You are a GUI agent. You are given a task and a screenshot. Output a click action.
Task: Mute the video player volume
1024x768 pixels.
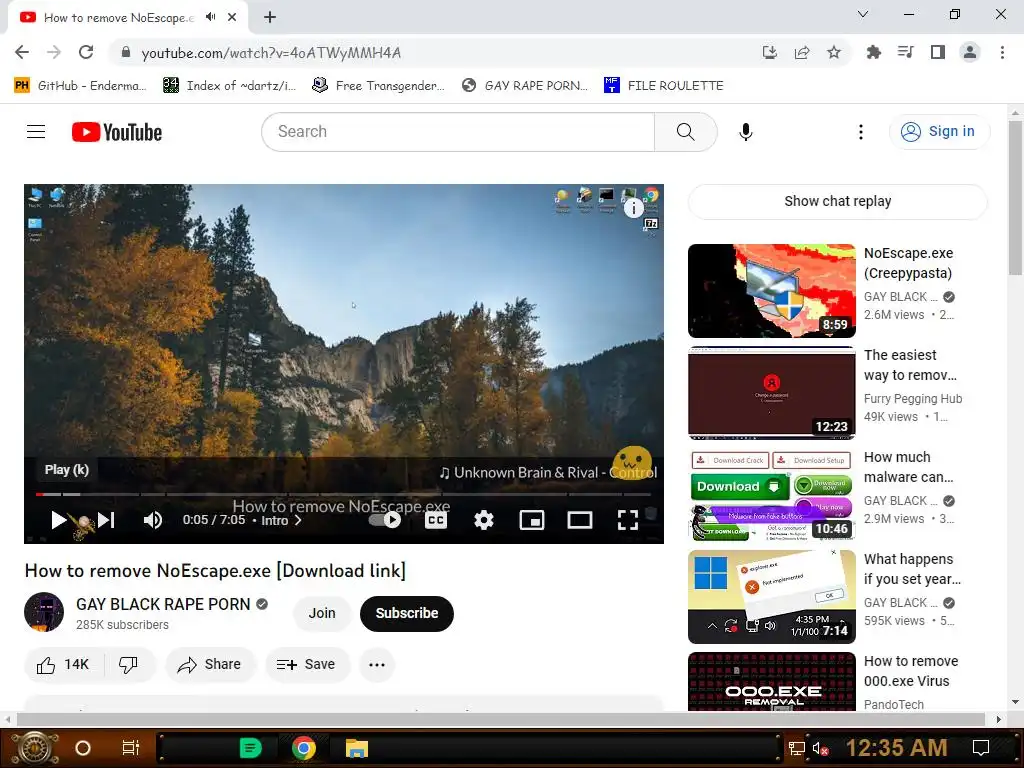pyautogui.click(x=153, y=520)
